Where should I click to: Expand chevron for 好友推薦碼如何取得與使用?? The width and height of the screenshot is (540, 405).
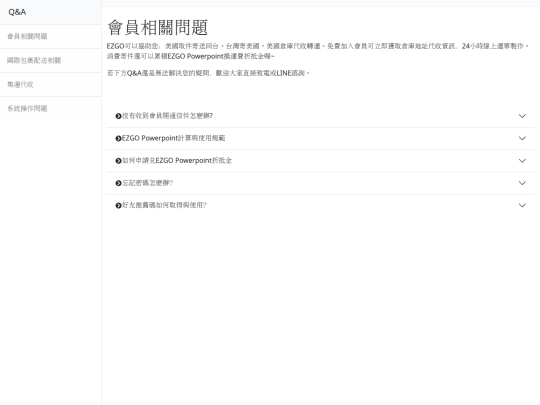click(522, 206)
